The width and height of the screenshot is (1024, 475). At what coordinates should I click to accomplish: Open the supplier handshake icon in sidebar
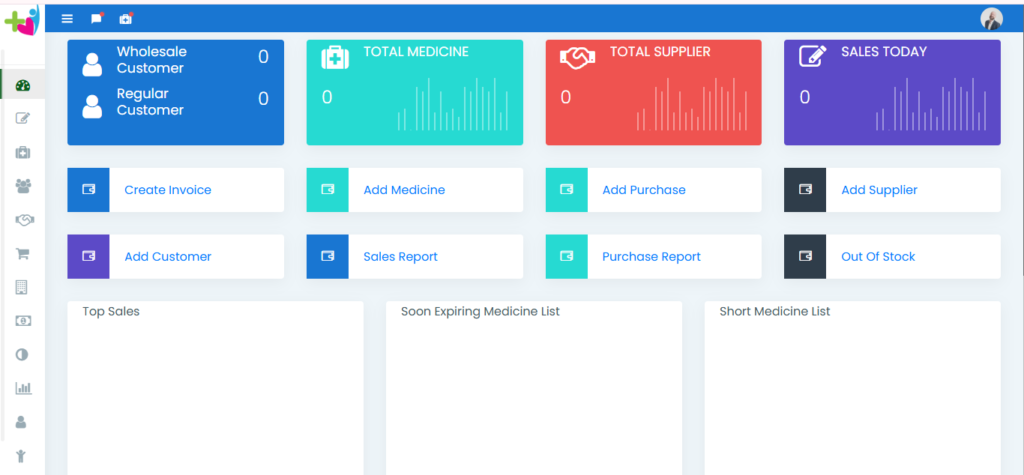point(22,220)
